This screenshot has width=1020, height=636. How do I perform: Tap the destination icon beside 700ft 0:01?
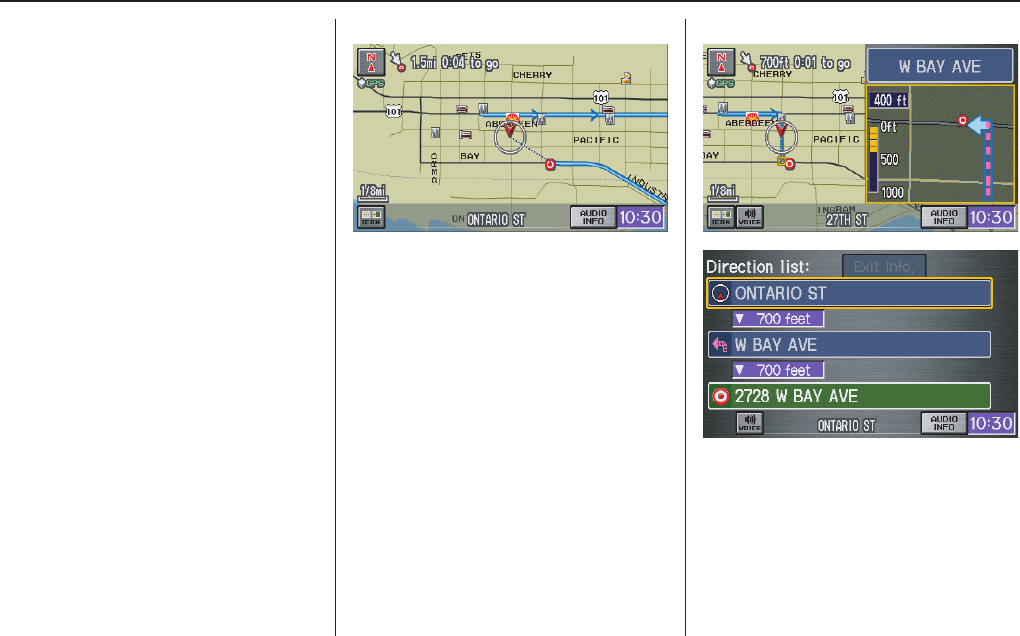point(748,61)
